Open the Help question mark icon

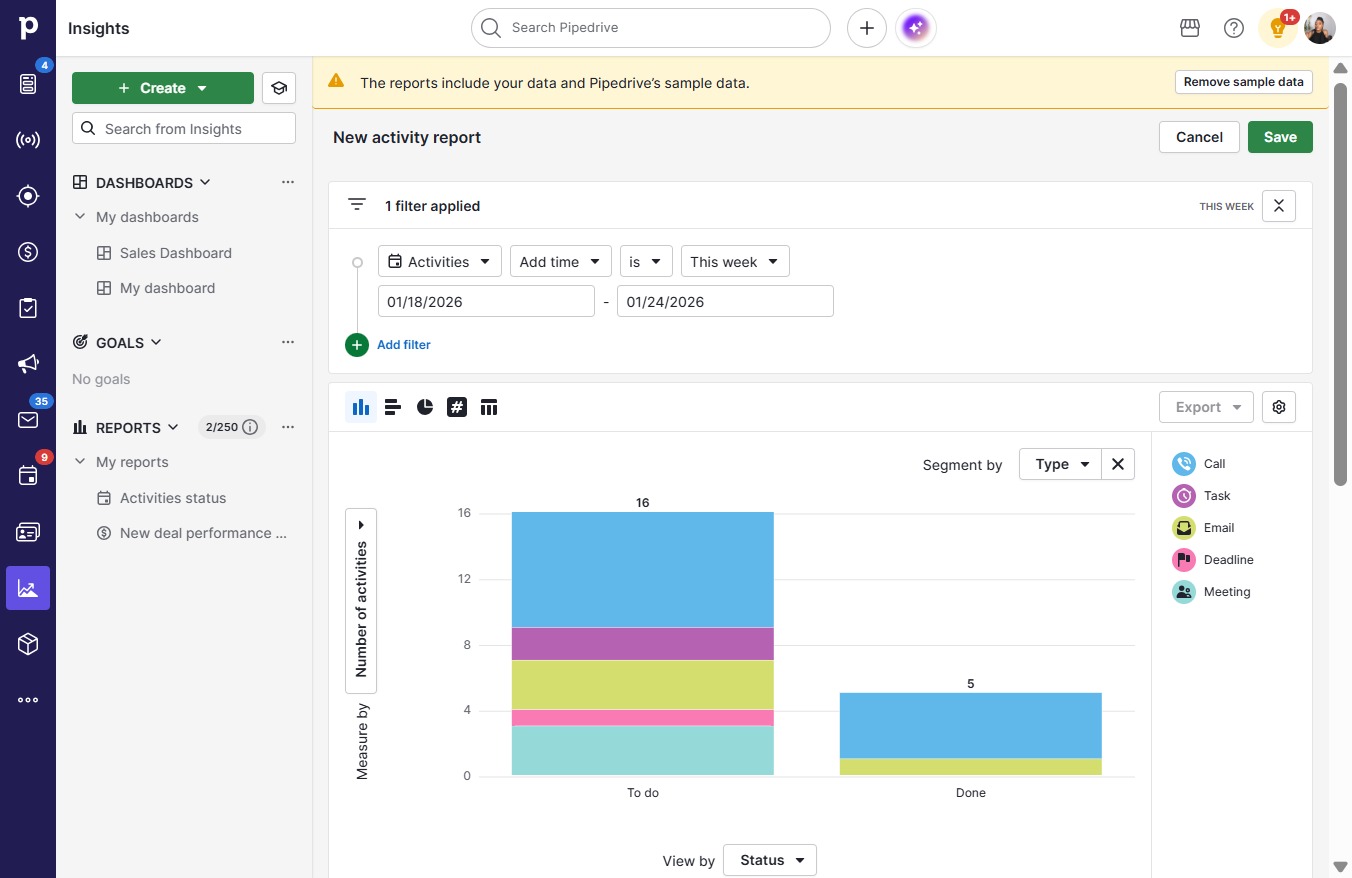tap(1234, 28)
